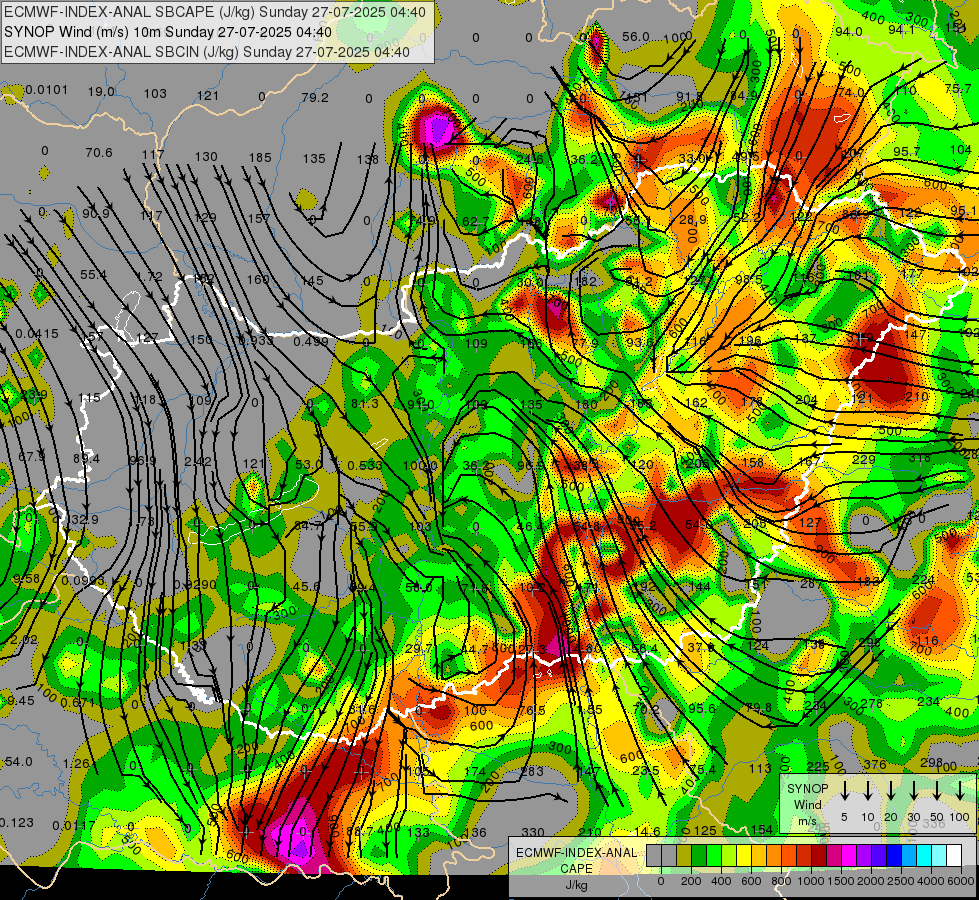Click the wind arrow above the 5 m/s label
The image size is (979, 900).
point(844,790)
